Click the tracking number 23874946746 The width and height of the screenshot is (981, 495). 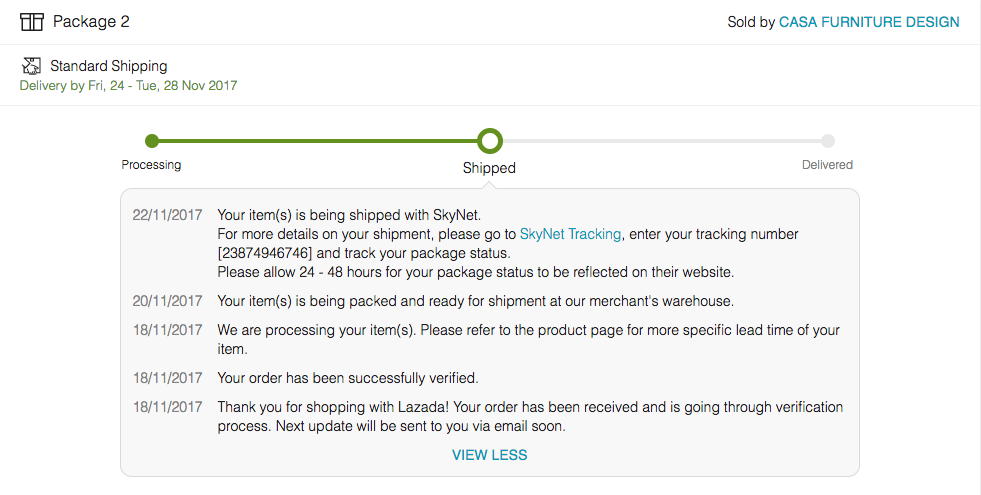[265, 253]
